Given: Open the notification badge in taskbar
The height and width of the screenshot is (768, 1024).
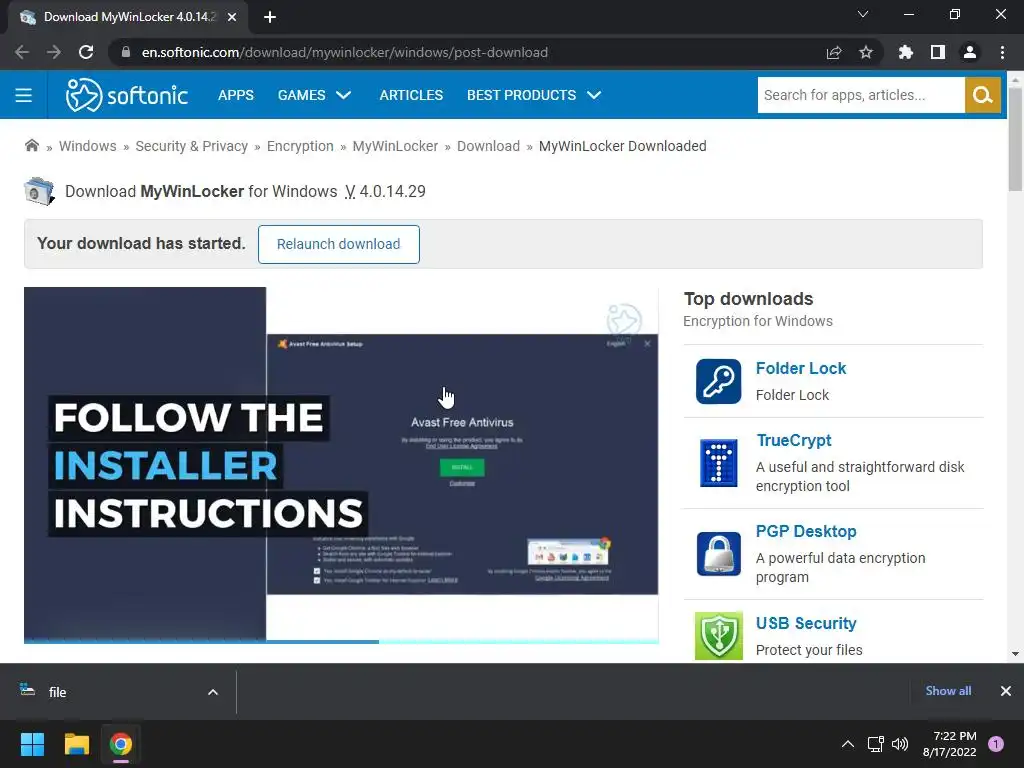Looking at the screenshot, I should [996, 744].
